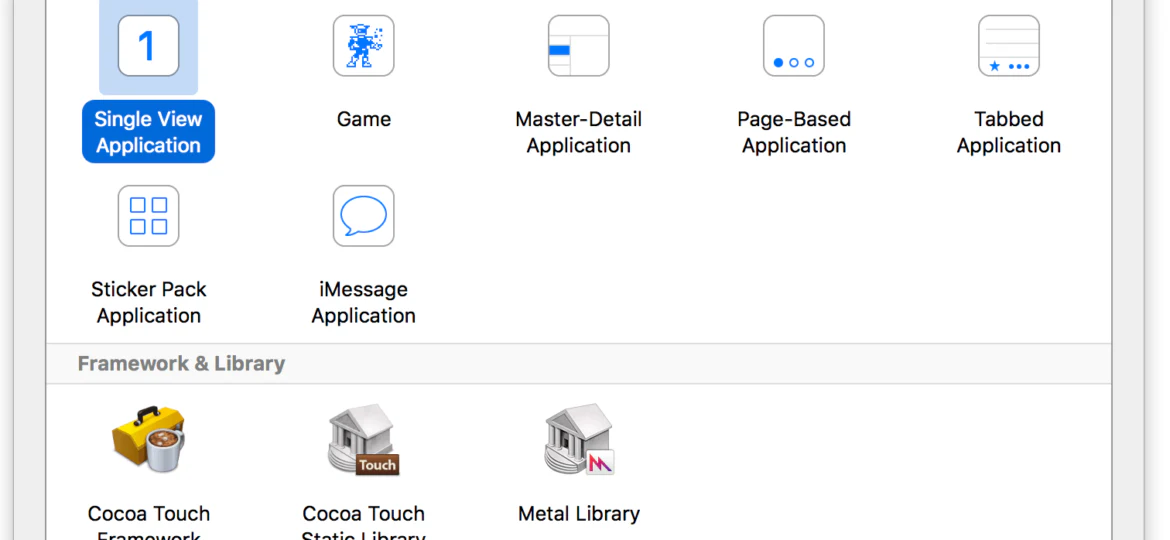Click the Sticker Pack Application label
The width and height of the screenshot is (1170, 540).
pyautogui.click(x=148, y=302)
